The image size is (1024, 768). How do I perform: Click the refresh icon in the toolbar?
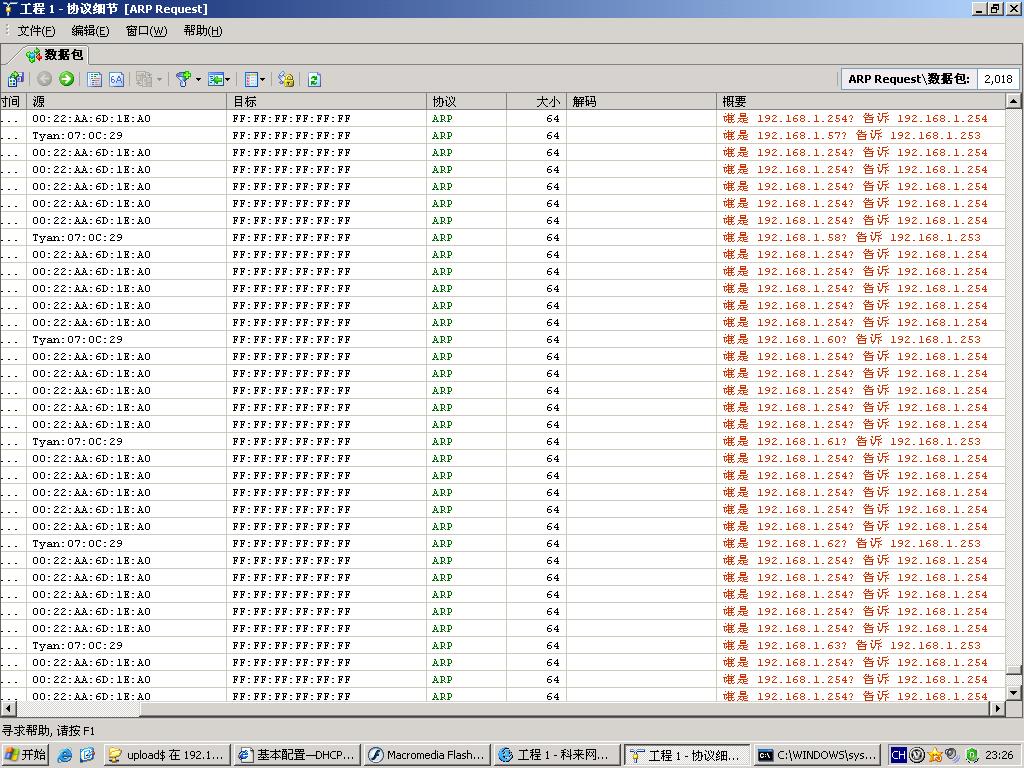pyautogui.click(x=314, y=79)
